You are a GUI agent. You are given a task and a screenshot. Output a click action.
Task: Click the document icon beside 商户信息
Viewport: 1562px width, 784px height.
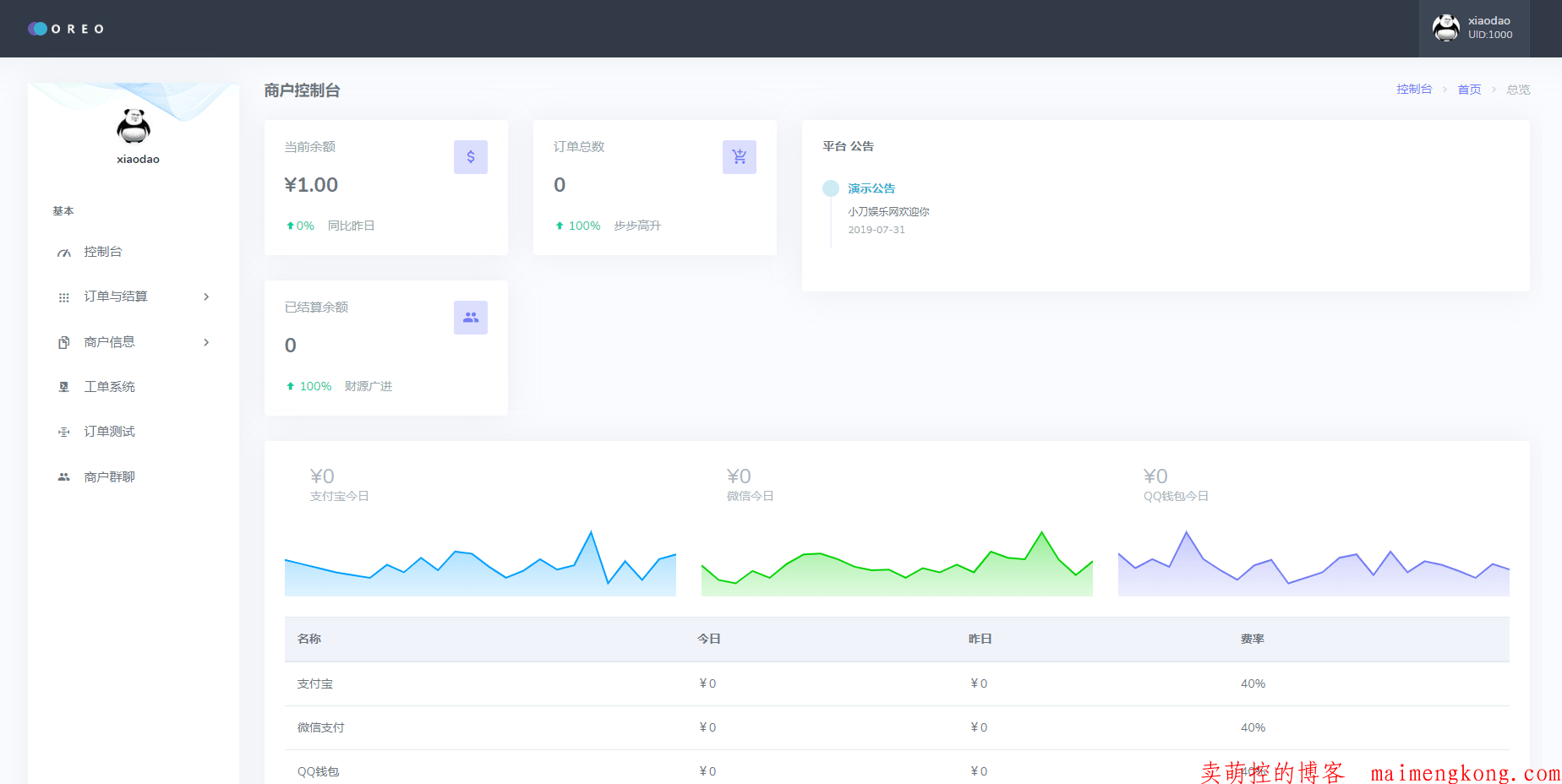pyautogui.click(x=63, y=342)
